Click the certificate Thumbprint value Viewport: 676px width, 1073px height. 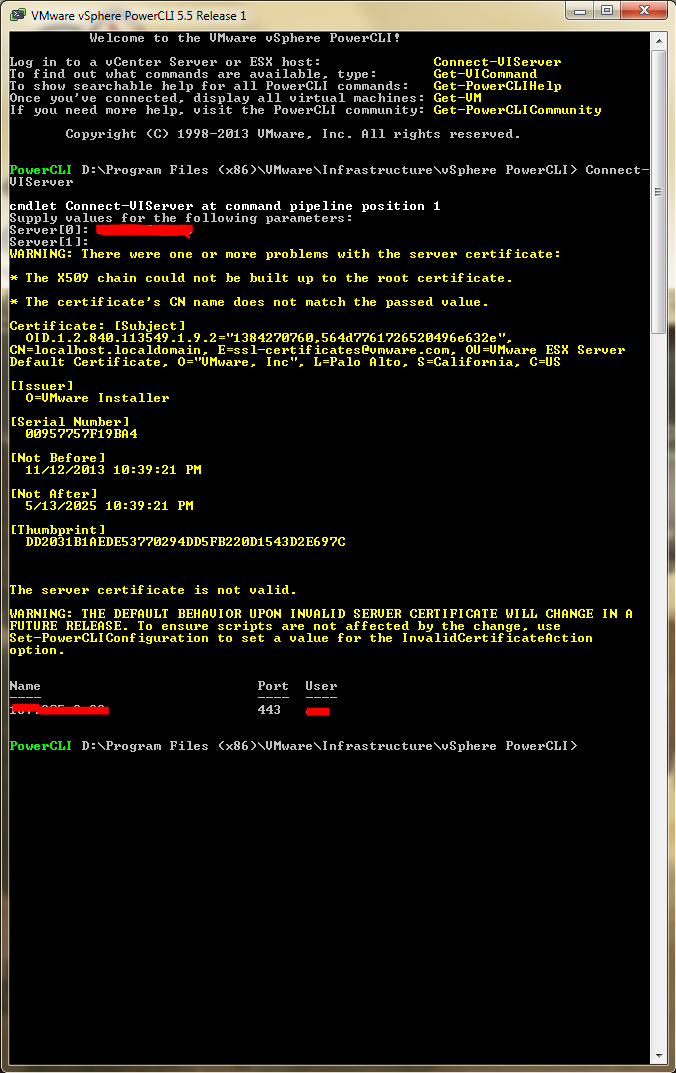click(x=185, y=542)
